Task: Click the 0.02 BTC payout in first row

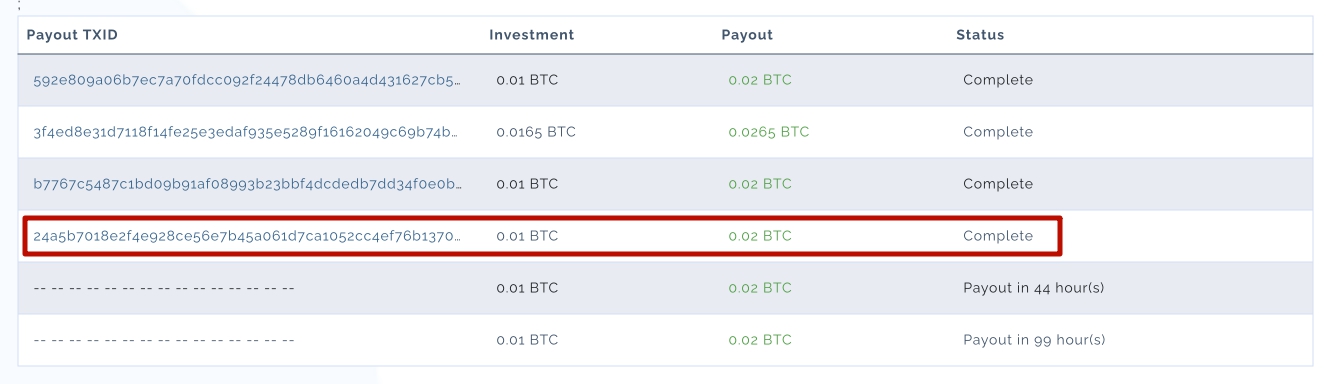Action: 760,80
